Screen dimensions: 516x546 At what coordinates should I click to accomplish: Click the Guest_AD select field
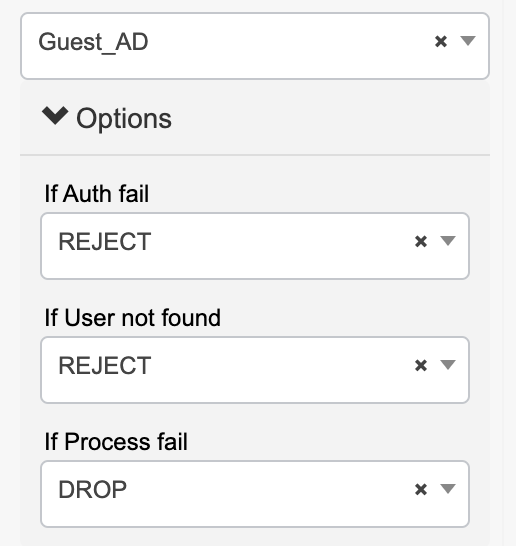[x=255, y=46]
